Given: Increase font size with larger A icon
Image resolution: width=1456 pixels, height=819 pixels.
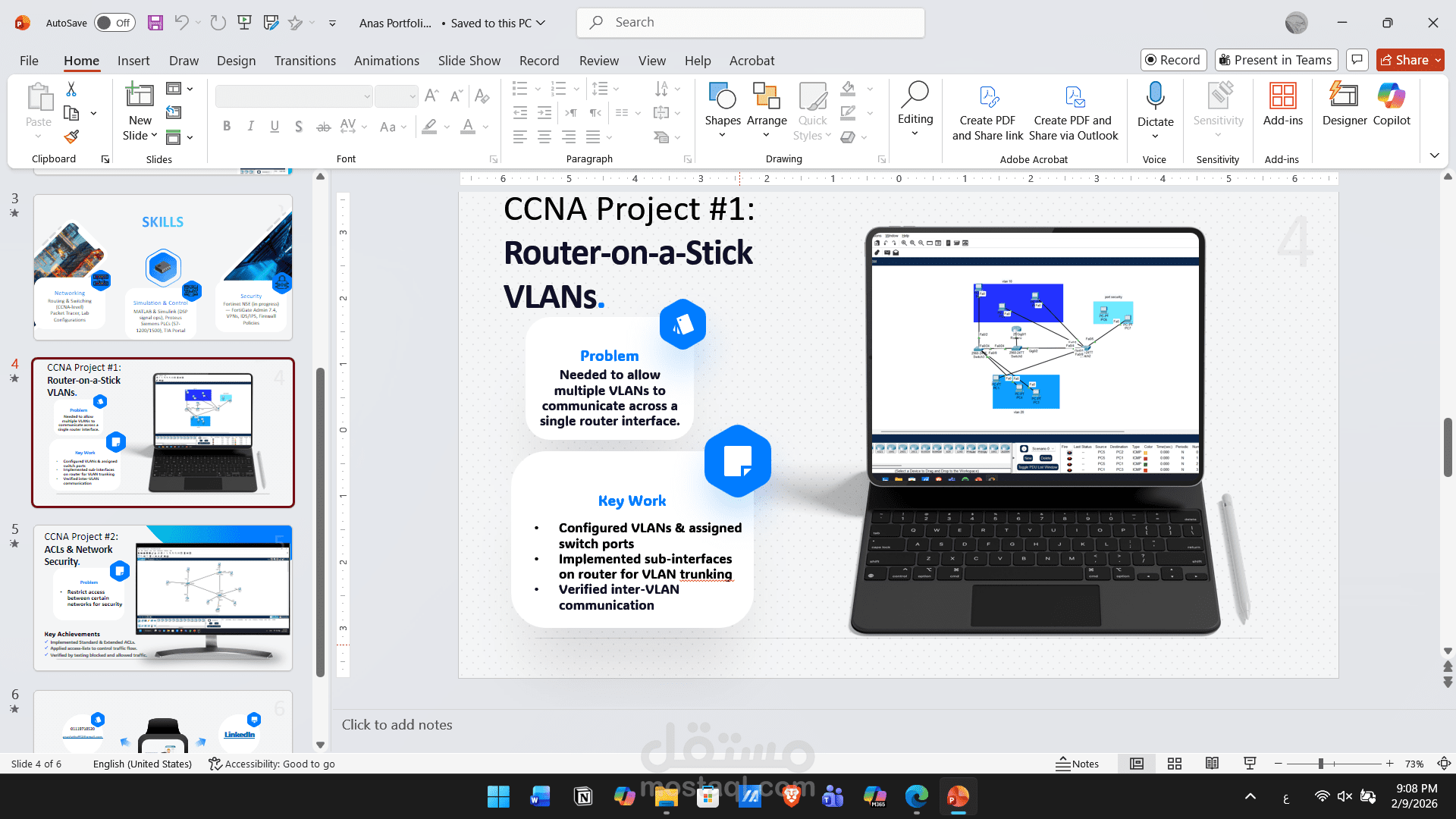Looking at the screenshot, I should point(431,96).
